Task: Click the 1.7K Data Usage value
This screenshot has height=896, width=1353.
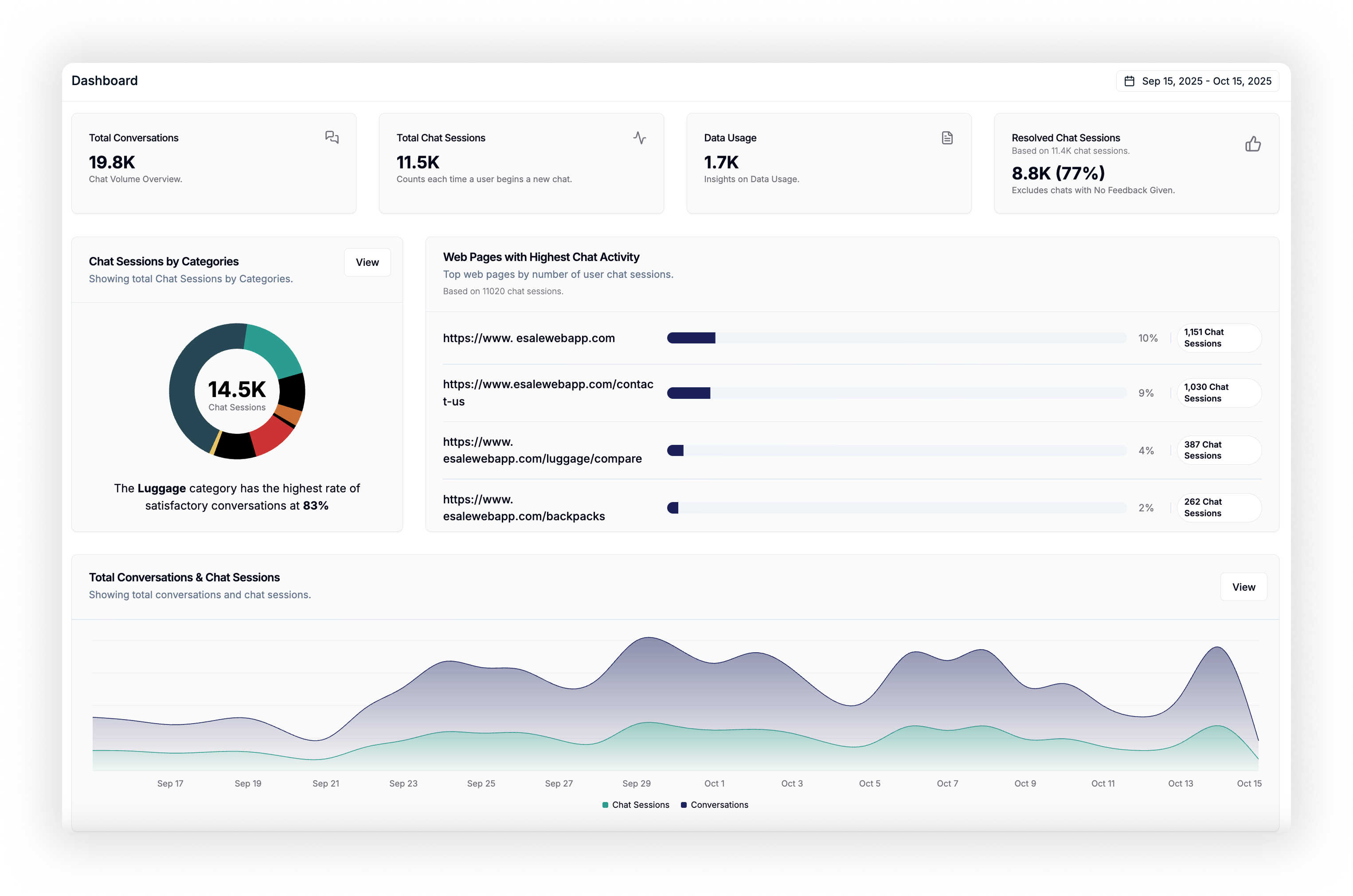Action: [721, 162]
